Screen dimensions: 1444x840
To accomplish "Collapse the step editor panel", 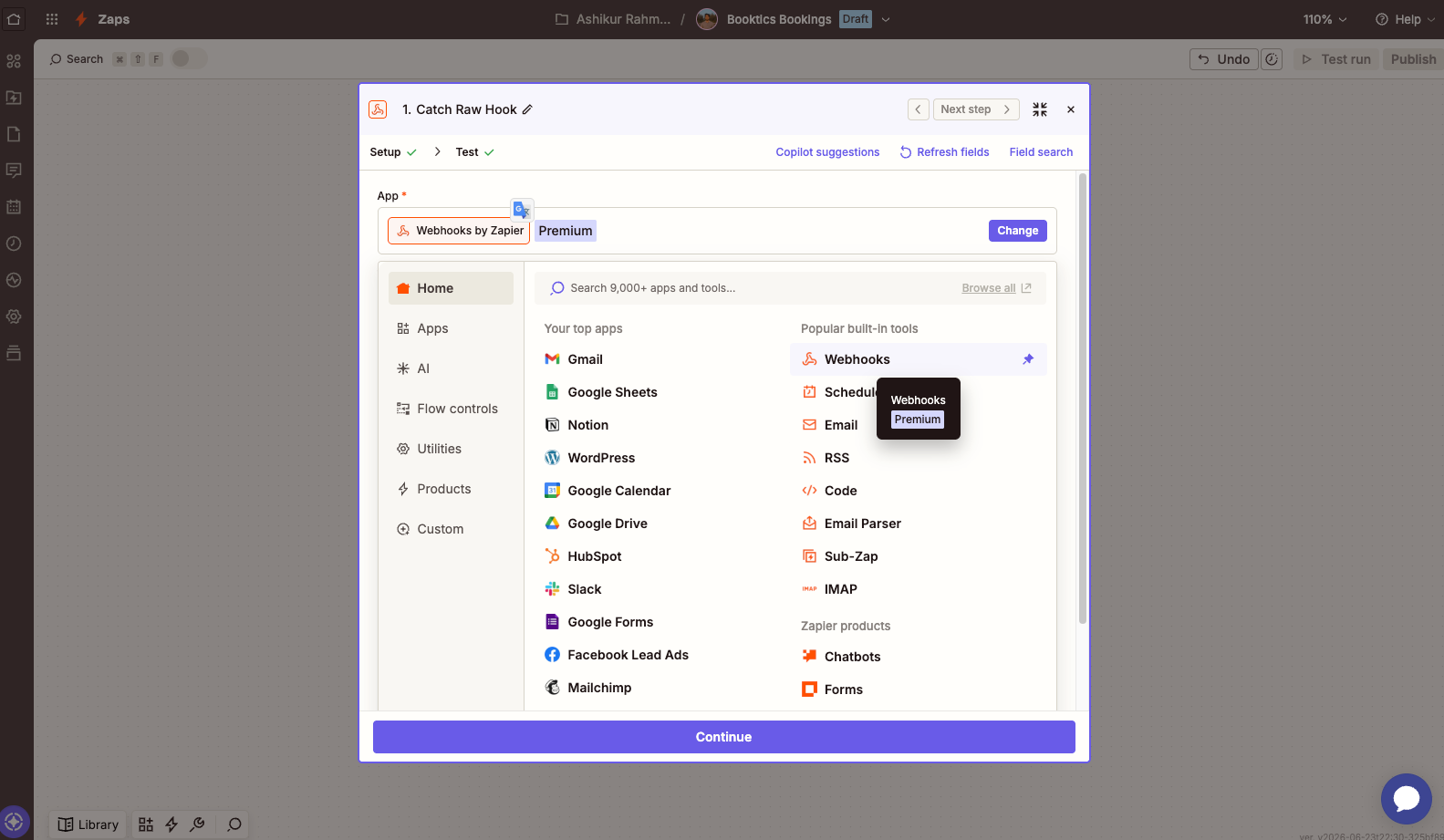I will pos(1040,109).
